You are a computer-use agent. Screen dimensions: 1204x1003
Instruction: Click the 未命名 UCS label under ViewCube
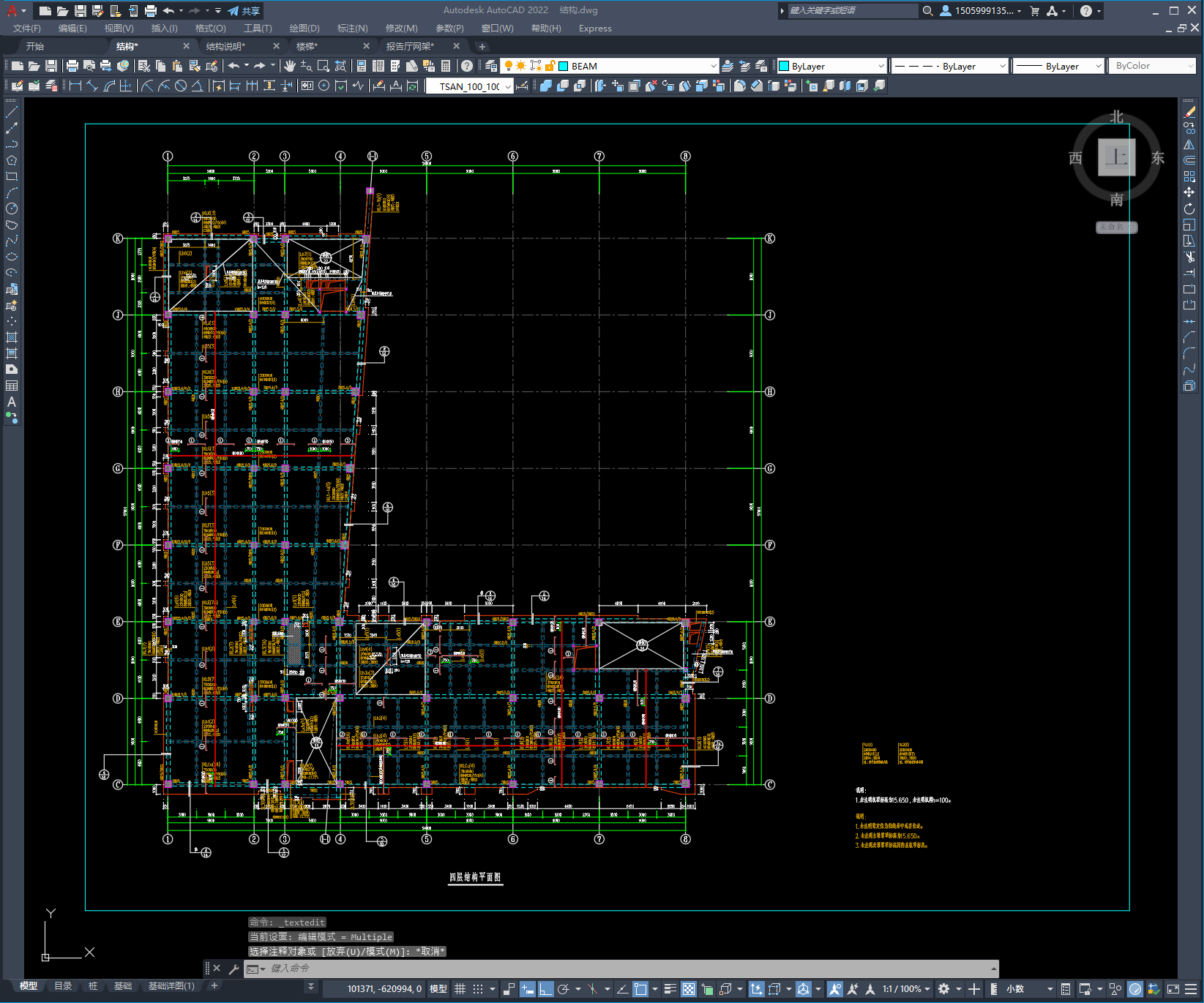(x=1116, y=227)
